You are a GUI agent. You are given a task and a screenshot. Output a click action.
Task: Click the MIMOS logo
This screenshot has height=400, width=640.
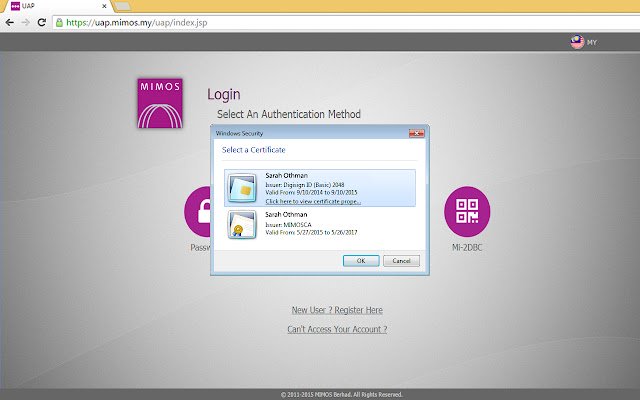point(160,103)
